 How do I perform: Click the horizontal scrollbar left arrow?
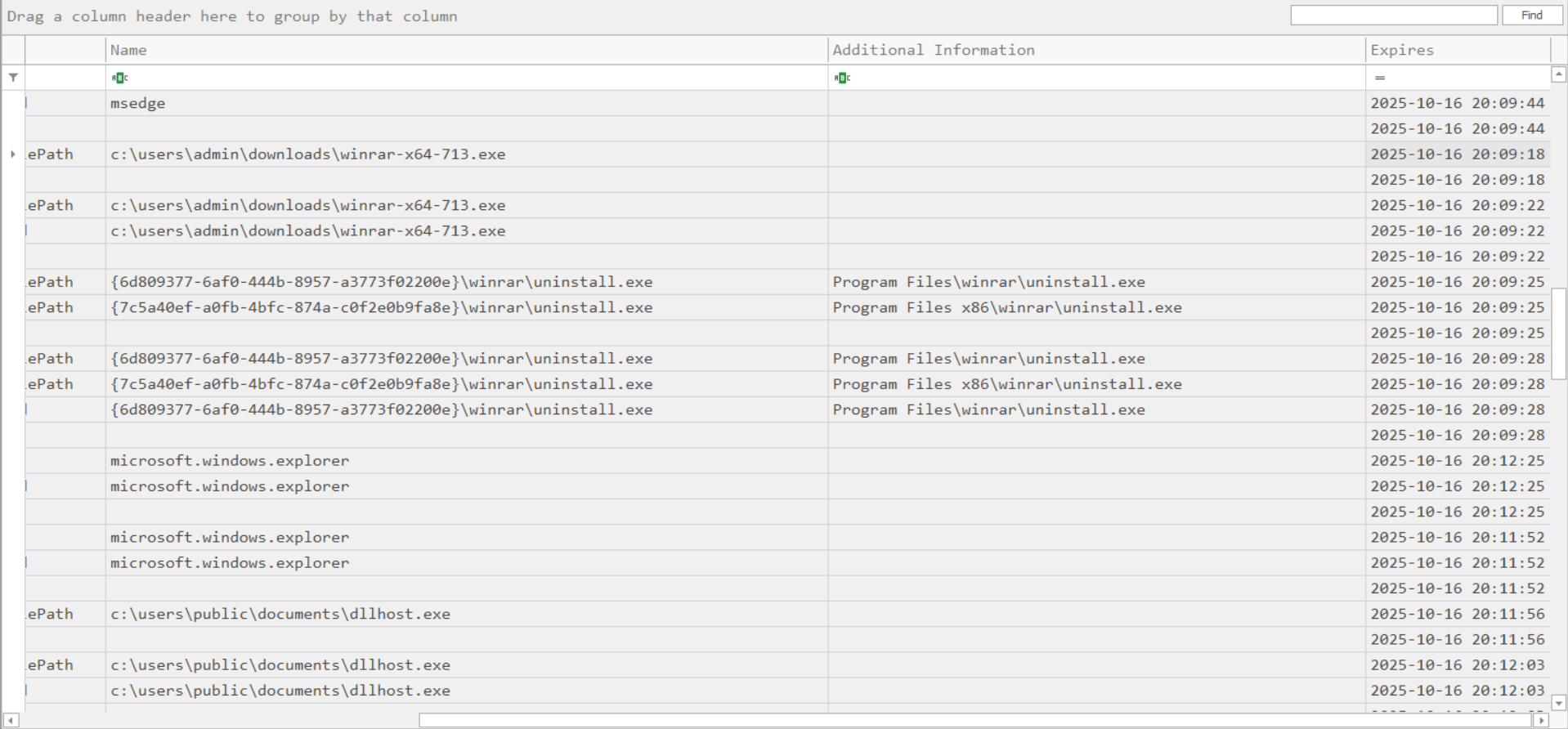(x=11, y=720)
